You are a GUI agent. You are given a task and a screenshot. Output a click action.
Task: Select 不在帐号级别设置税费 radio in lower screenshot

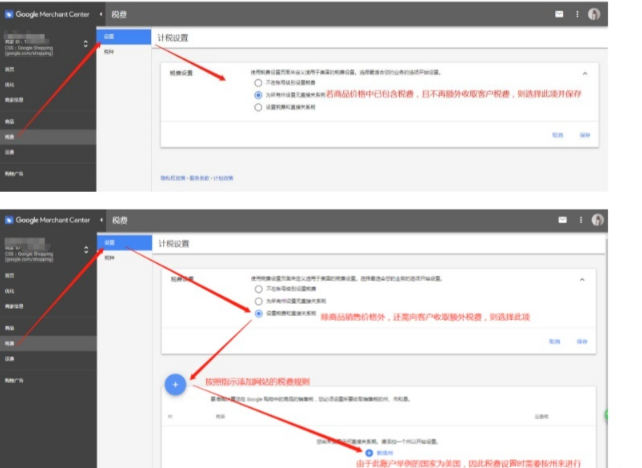click(x=258, y=289)
